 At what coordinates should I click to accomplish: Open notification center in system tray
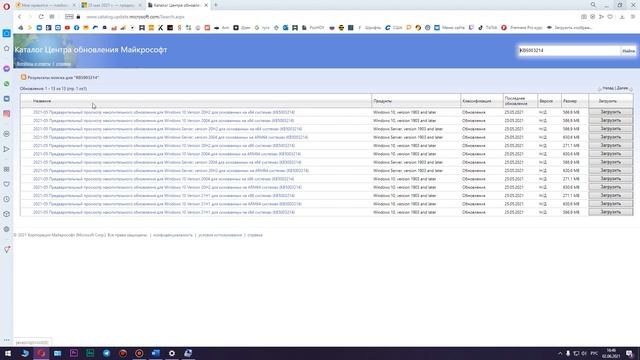coord(630,353)
